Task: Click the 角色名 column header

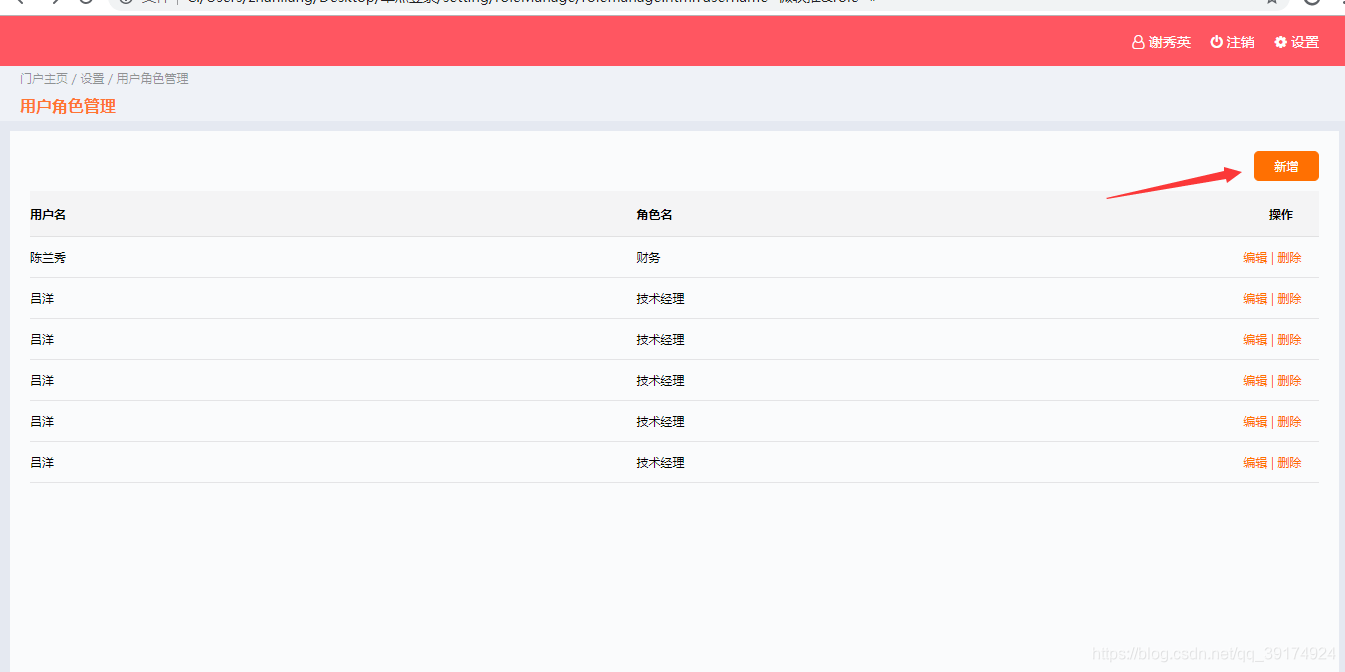Action: [x=654, y=215]
